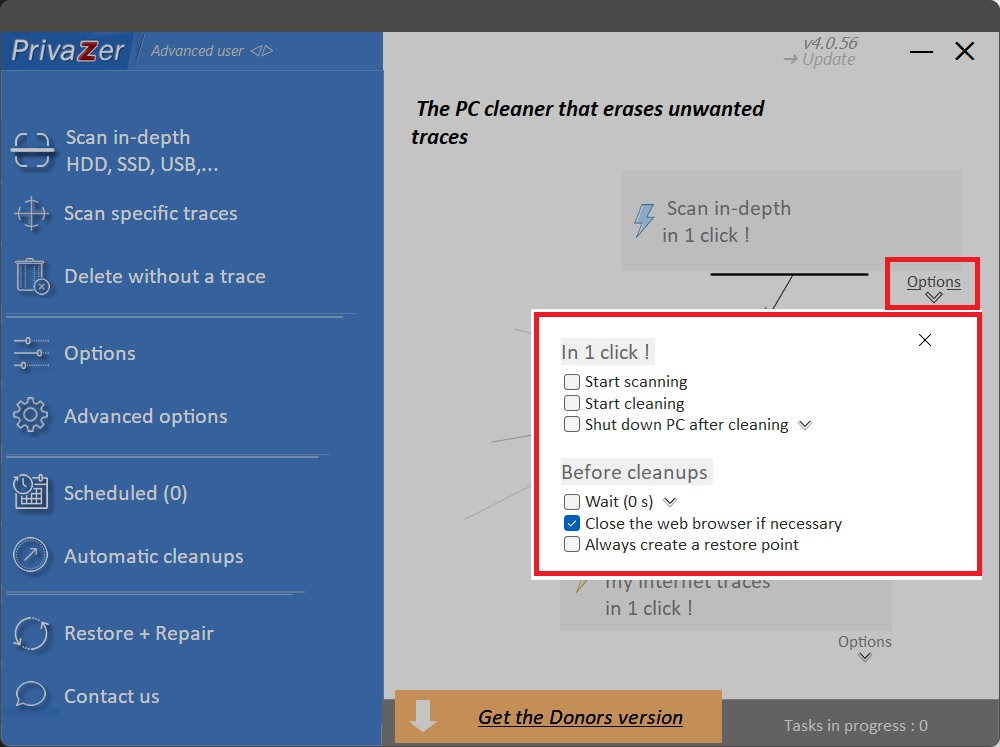1000x747 pixels.
Task: Uncheck Close the web browser if necessary
Action: point(572,524)
